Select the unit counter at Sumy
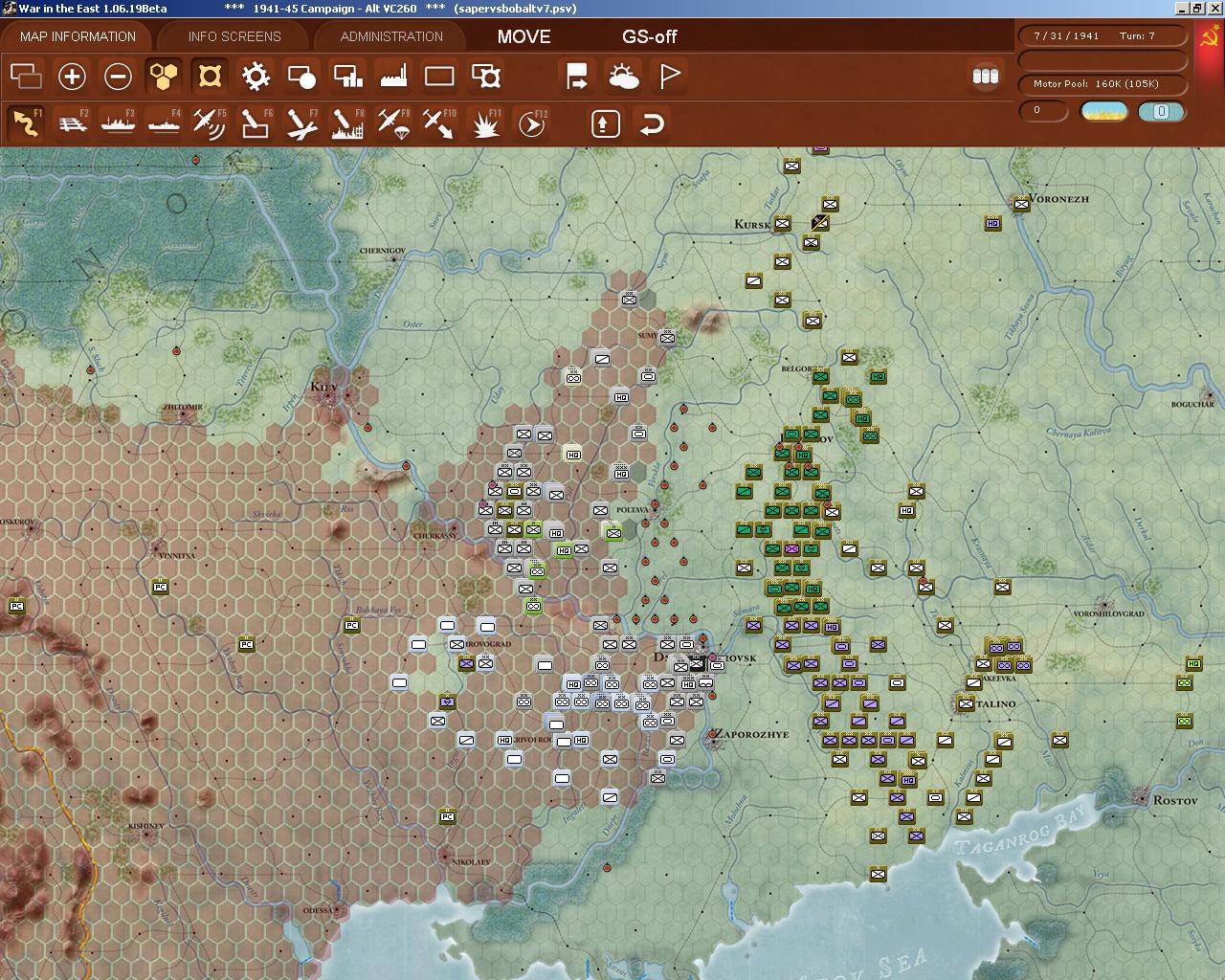 tap(667, 338)
